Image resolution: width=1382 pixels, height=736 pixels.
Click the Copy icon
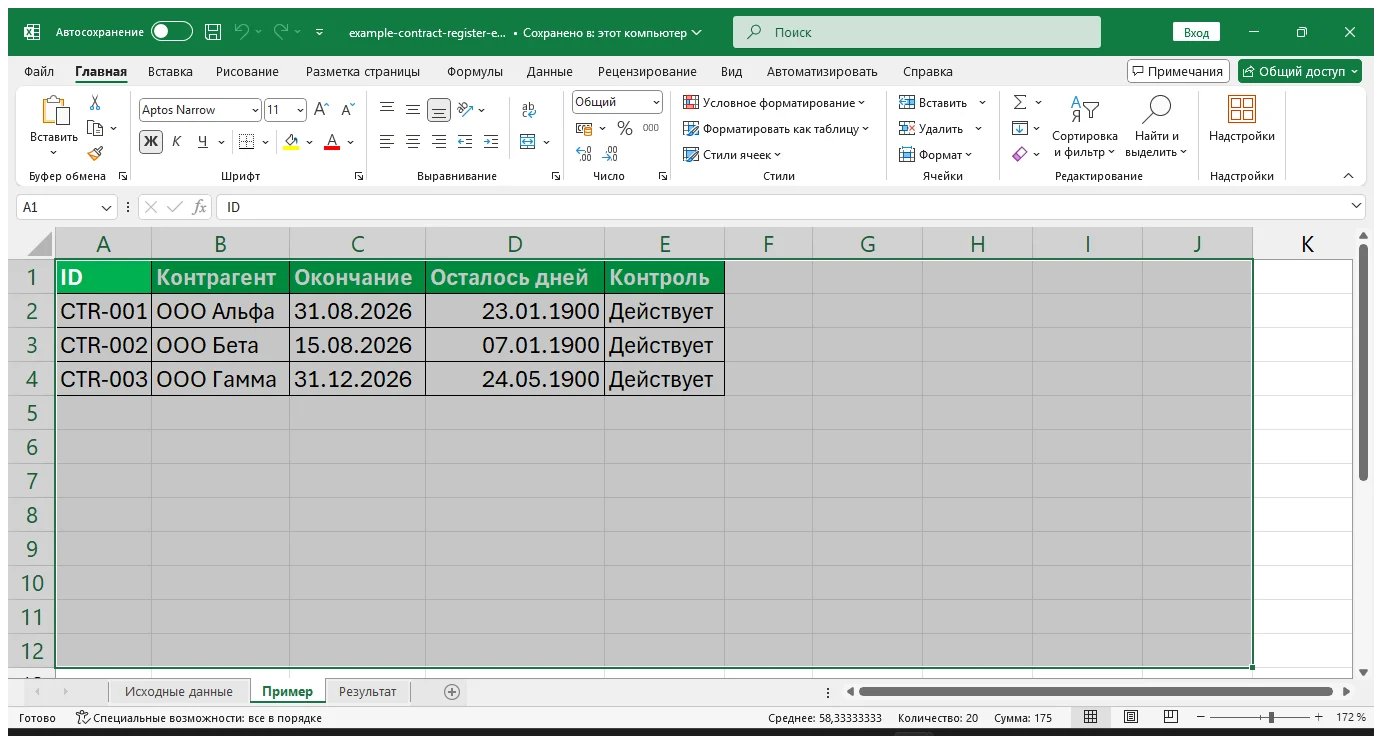click(96, 128)
